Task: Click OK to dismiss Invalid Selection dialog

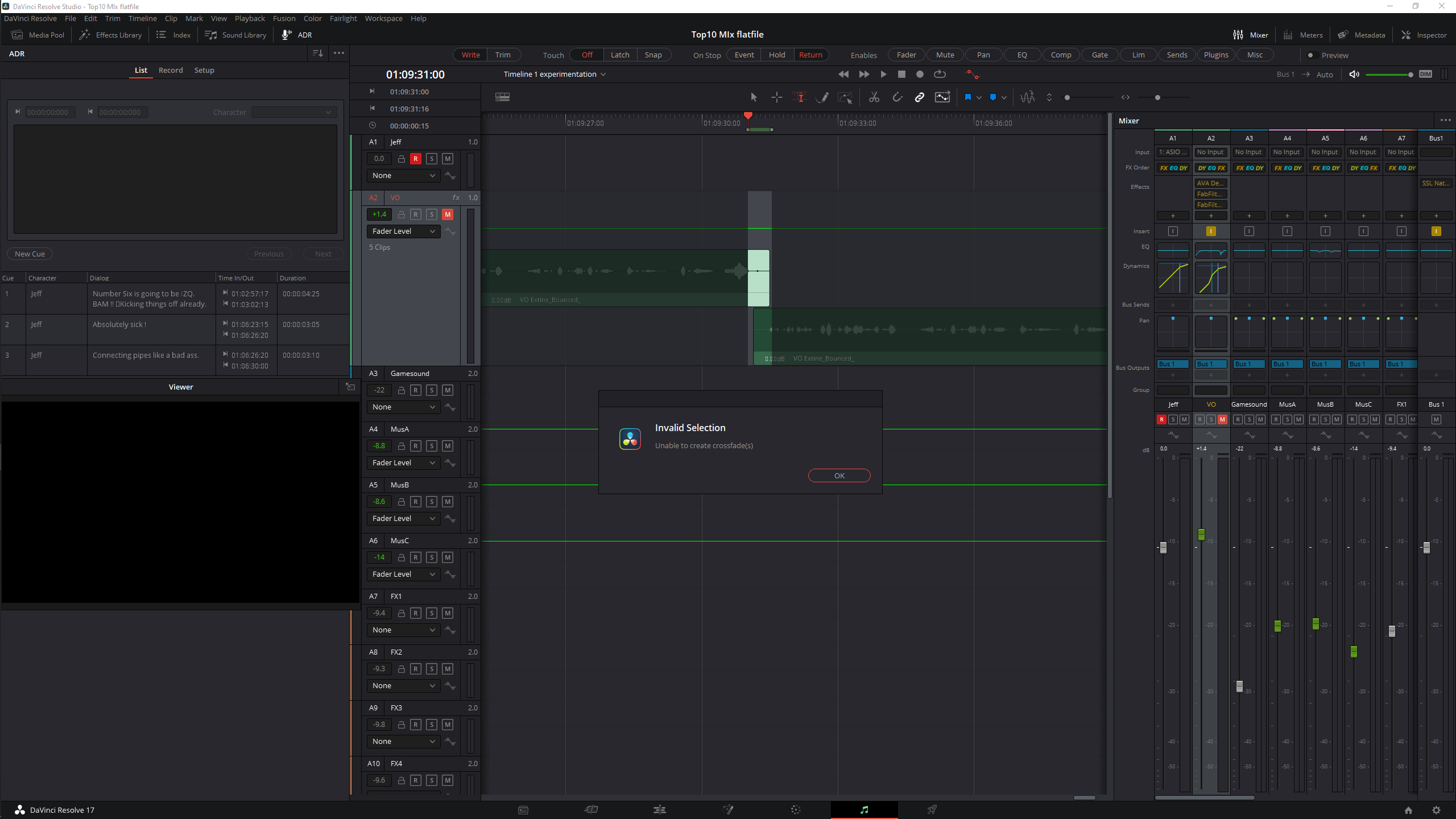Action: tap(839, 475)
